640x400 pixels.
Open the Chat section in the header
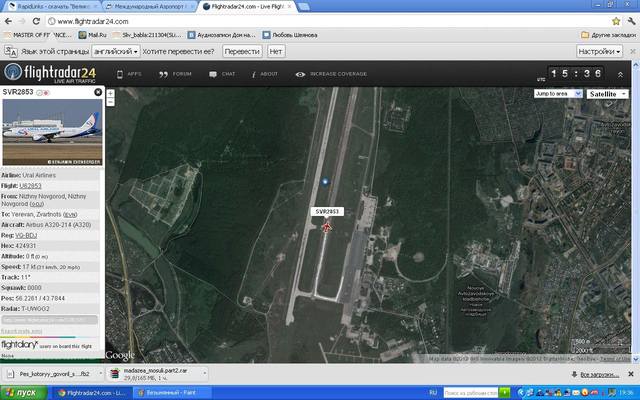coord(222,74)
